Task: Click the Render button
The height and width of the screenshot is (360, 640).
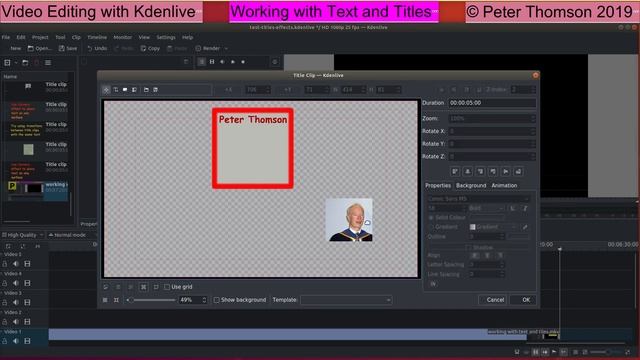Action: click(208, 48)
